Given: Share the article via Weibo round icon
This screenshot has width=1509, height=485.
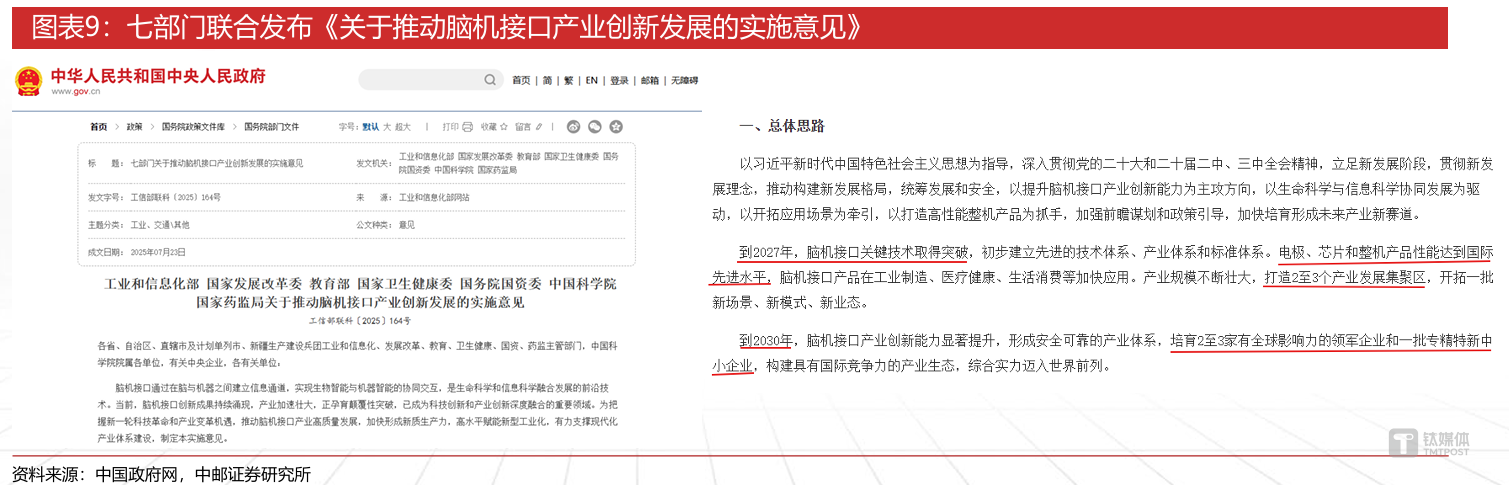Looking at the screenshot, I should click(x=573, y=127).
